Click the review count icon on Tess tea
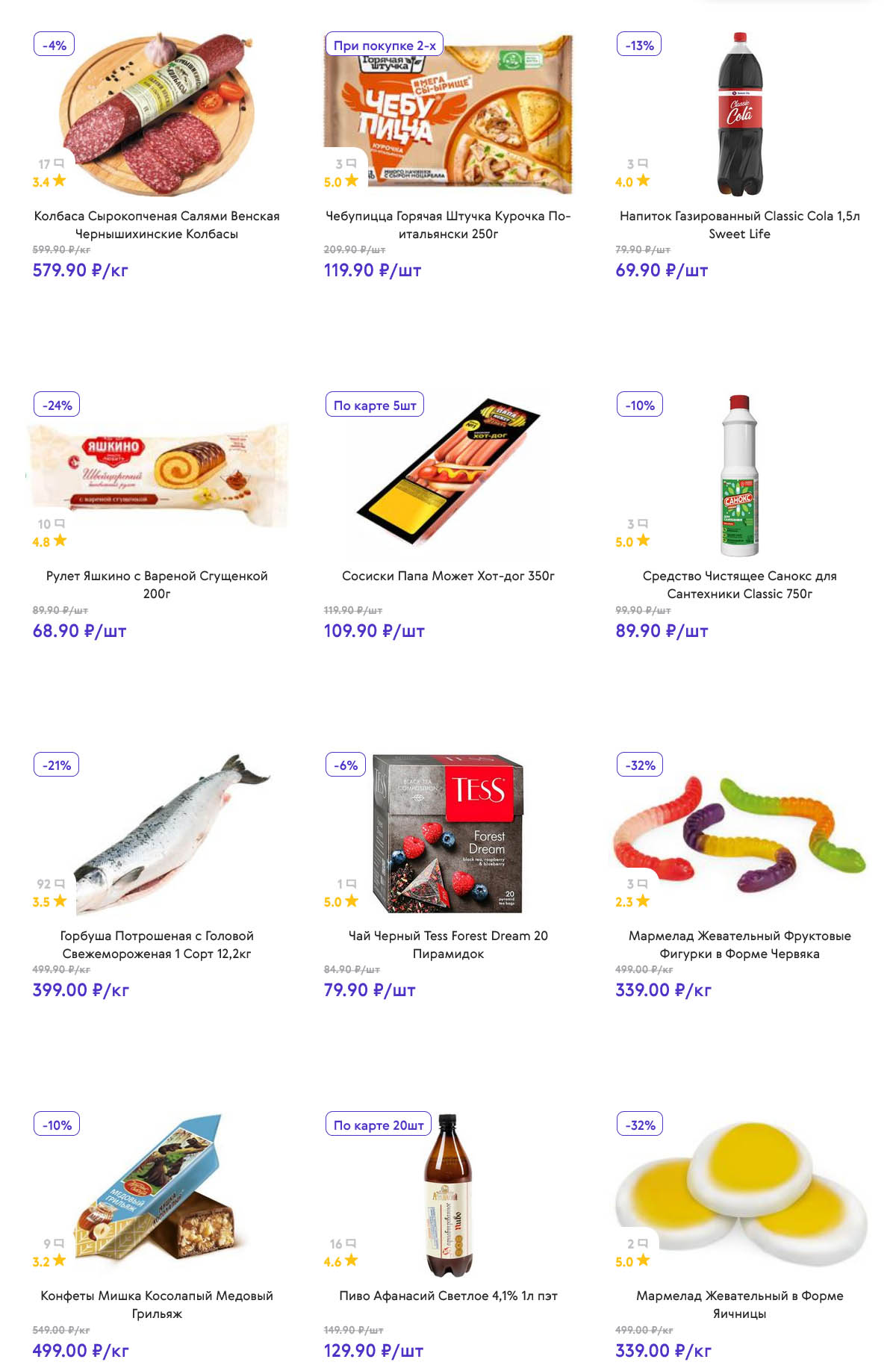The image size is (896, 1371). click(351, 884)
